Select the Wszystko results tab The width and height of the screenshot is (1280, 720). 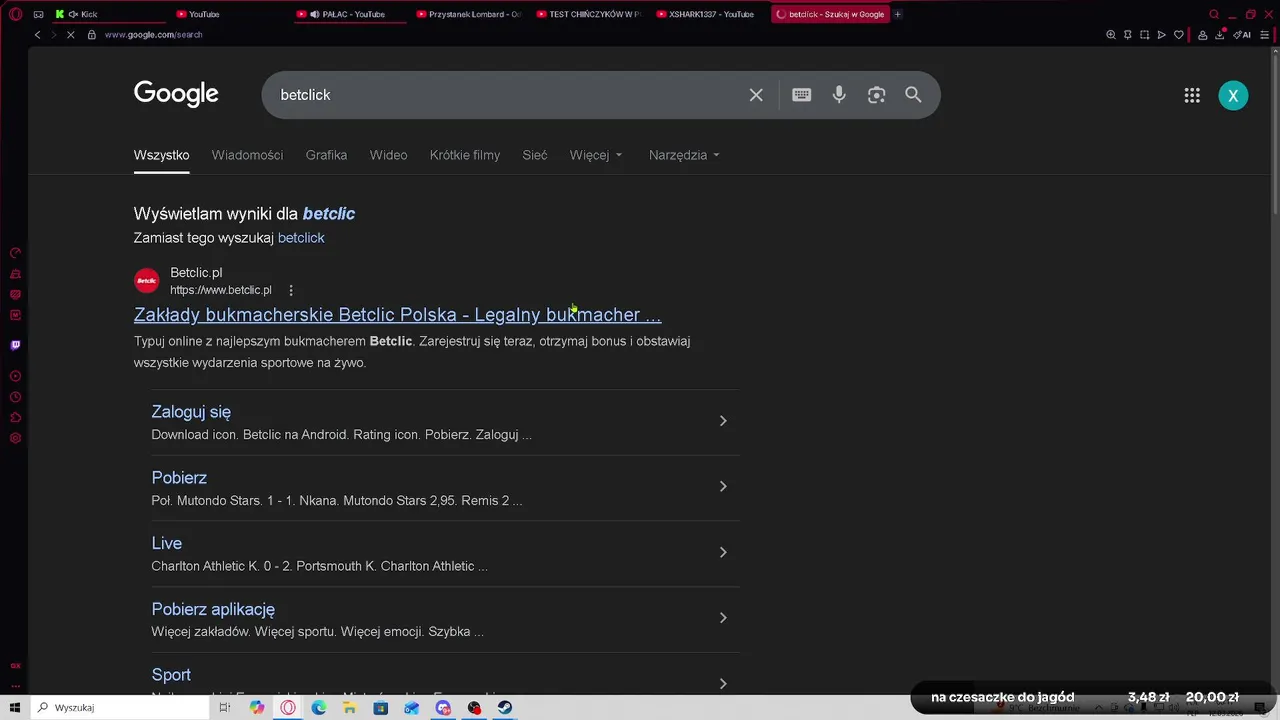[161, 155]
